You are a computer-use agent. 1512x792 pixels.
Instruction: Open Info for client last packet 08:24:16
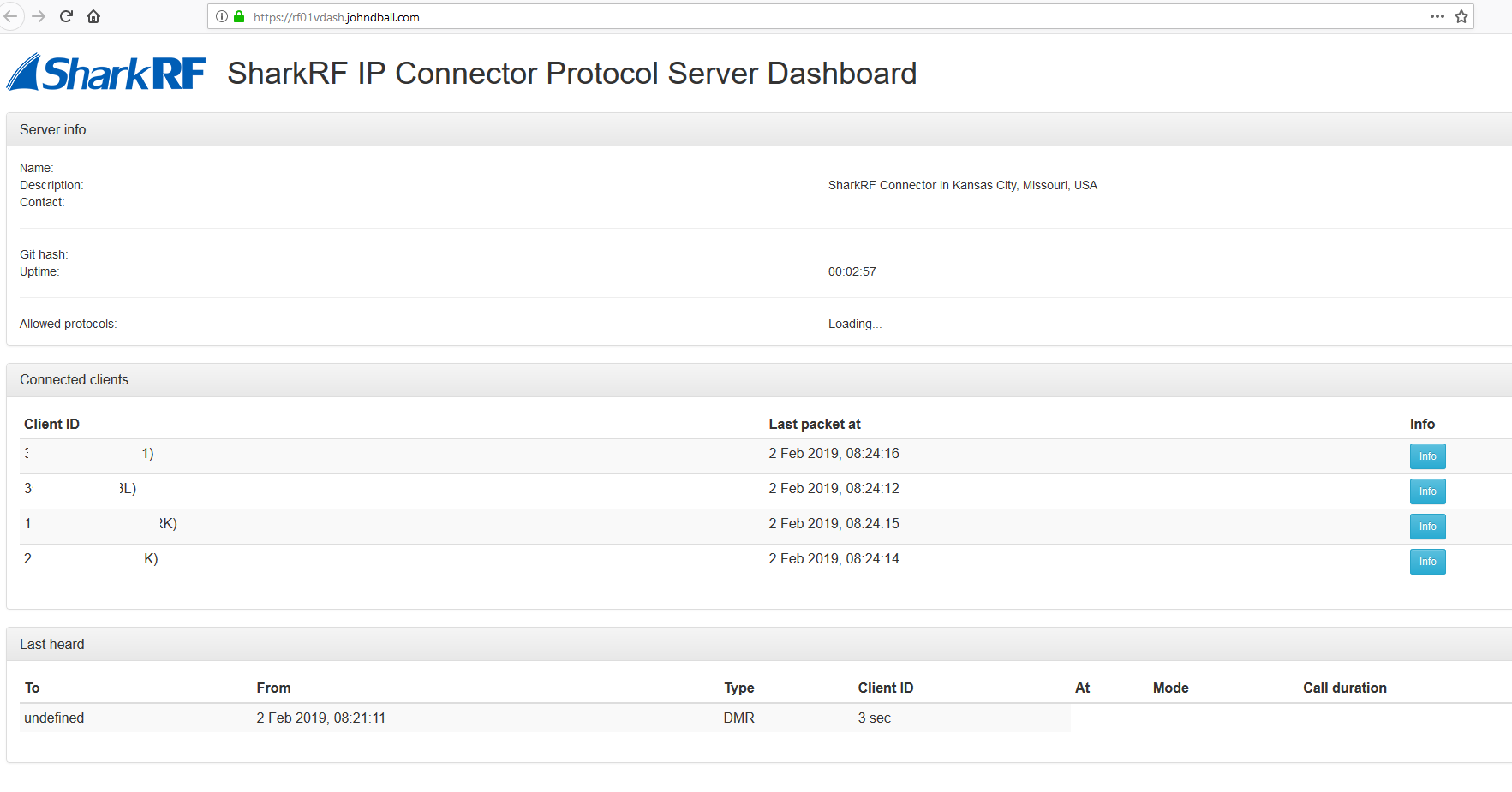click(x=1427, y=456)
